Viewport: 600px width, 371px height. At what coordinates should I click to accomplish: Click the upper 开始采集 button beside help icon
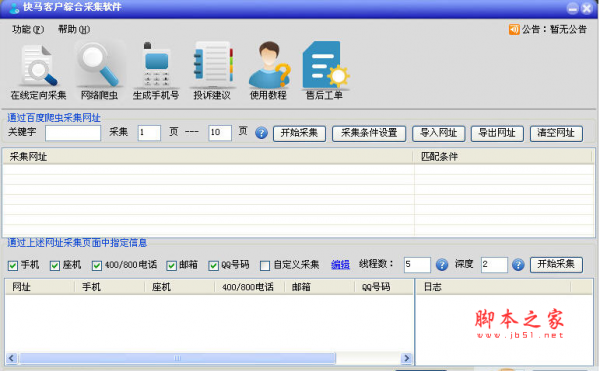pos(299,133)
